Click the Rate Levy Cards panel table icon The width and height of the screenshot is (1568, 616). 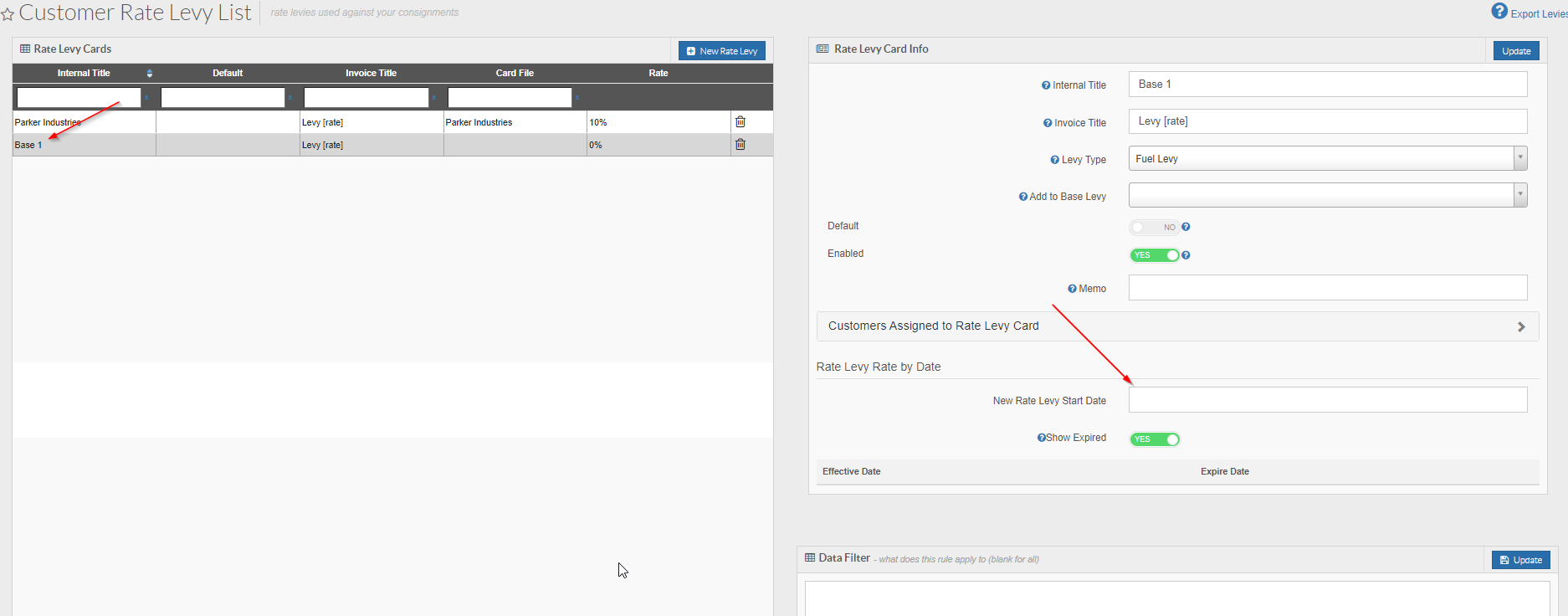25,49
